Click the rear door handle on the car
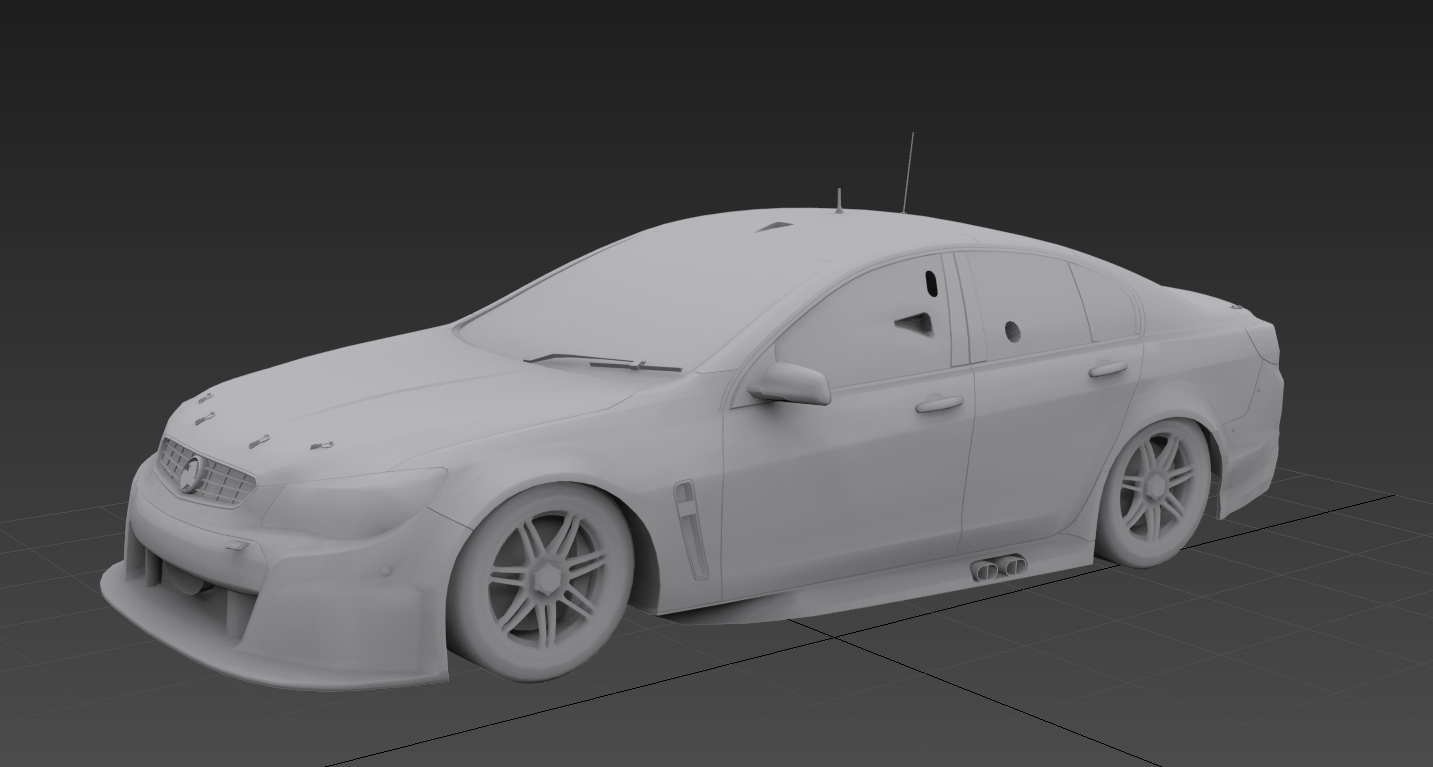This screenshot has height=767, width=1433. [1108, 369]
